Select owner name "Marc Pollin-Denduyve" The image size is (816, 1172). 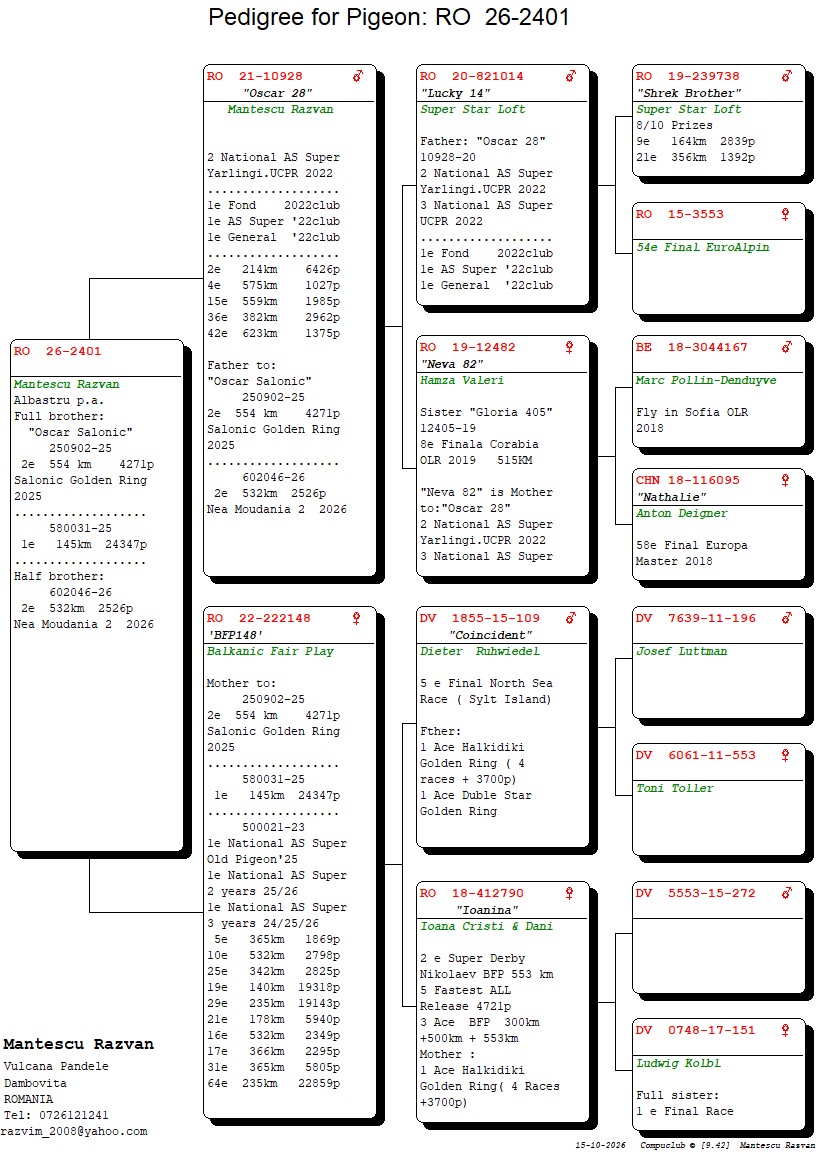pyautogui.click(x=706, y=380)
